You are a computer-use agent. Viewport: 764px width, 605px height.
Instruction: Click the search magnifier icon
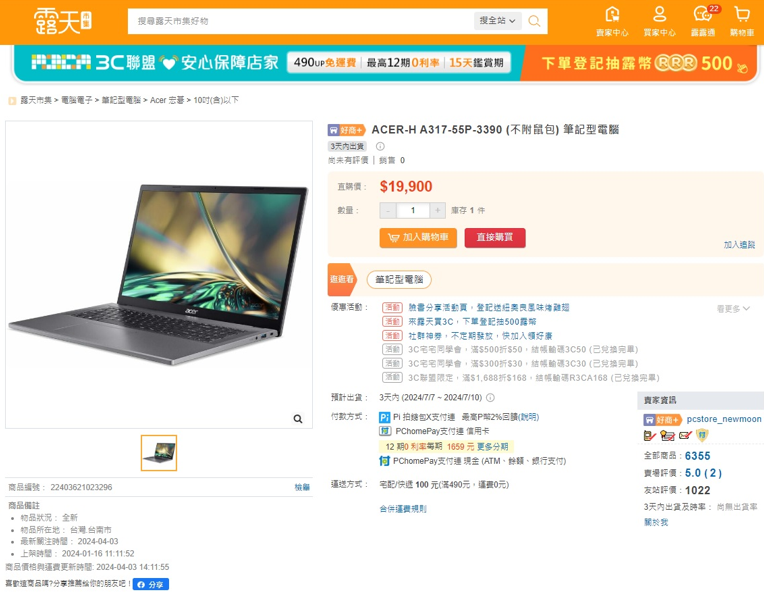534,21
